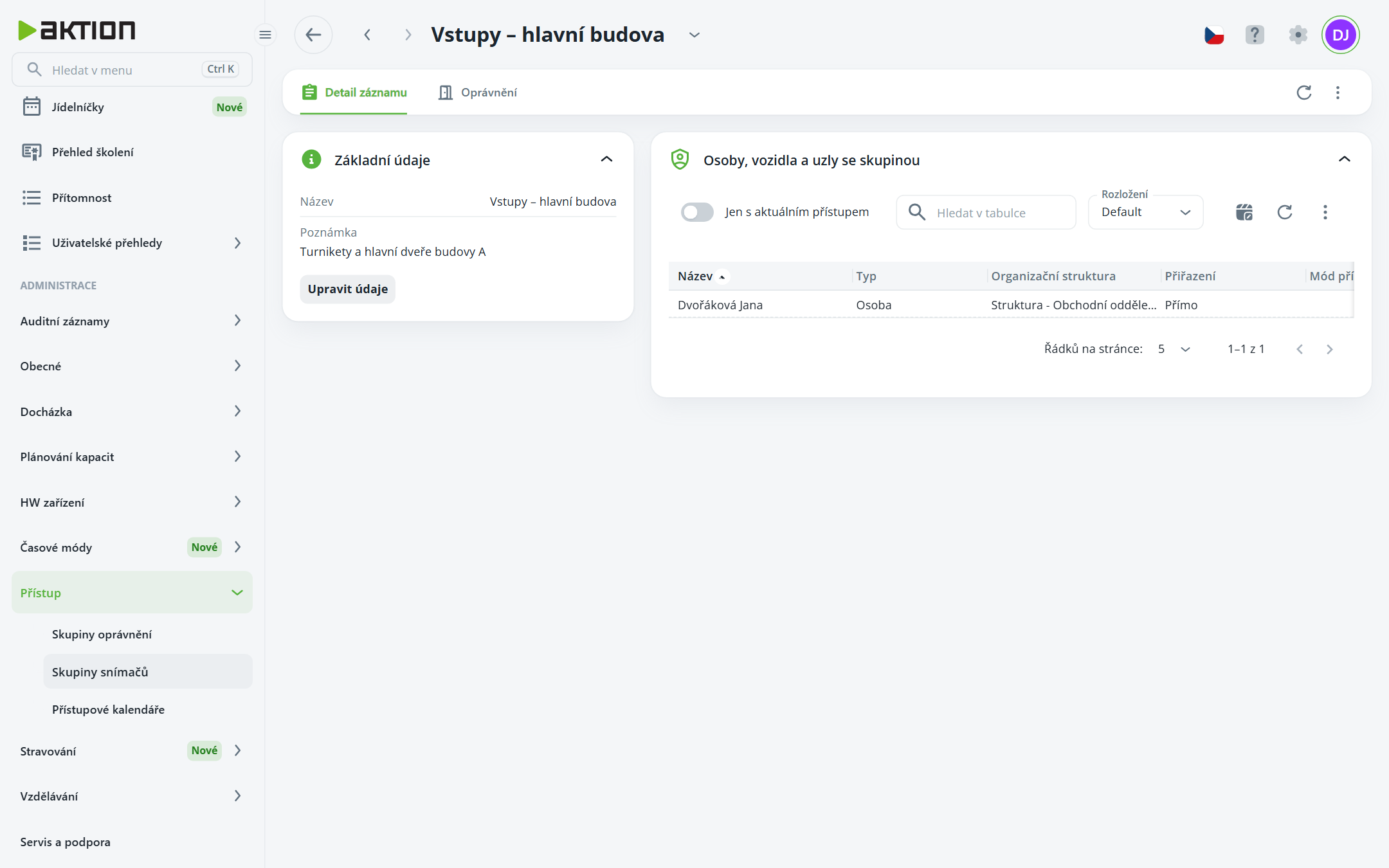1389x868 pixels.
Task: Switch to Detail záznamu tab
Action: pyautogui.click(x=354, y=93)
